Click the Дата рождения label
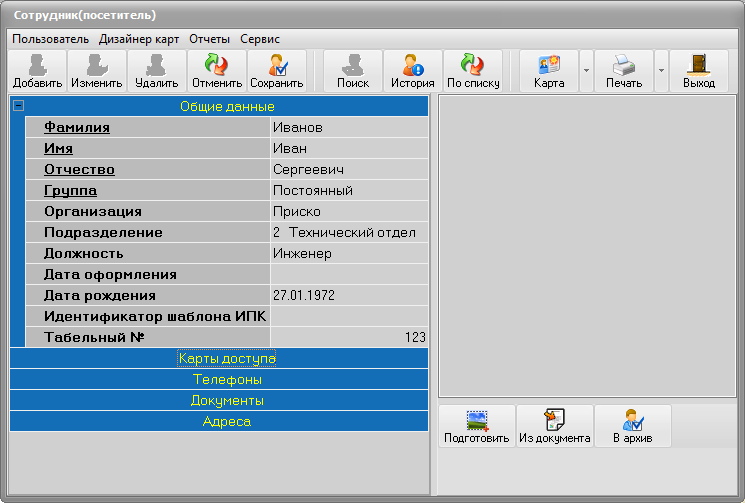This screenshot has width=745, height=503. point(100,295)
